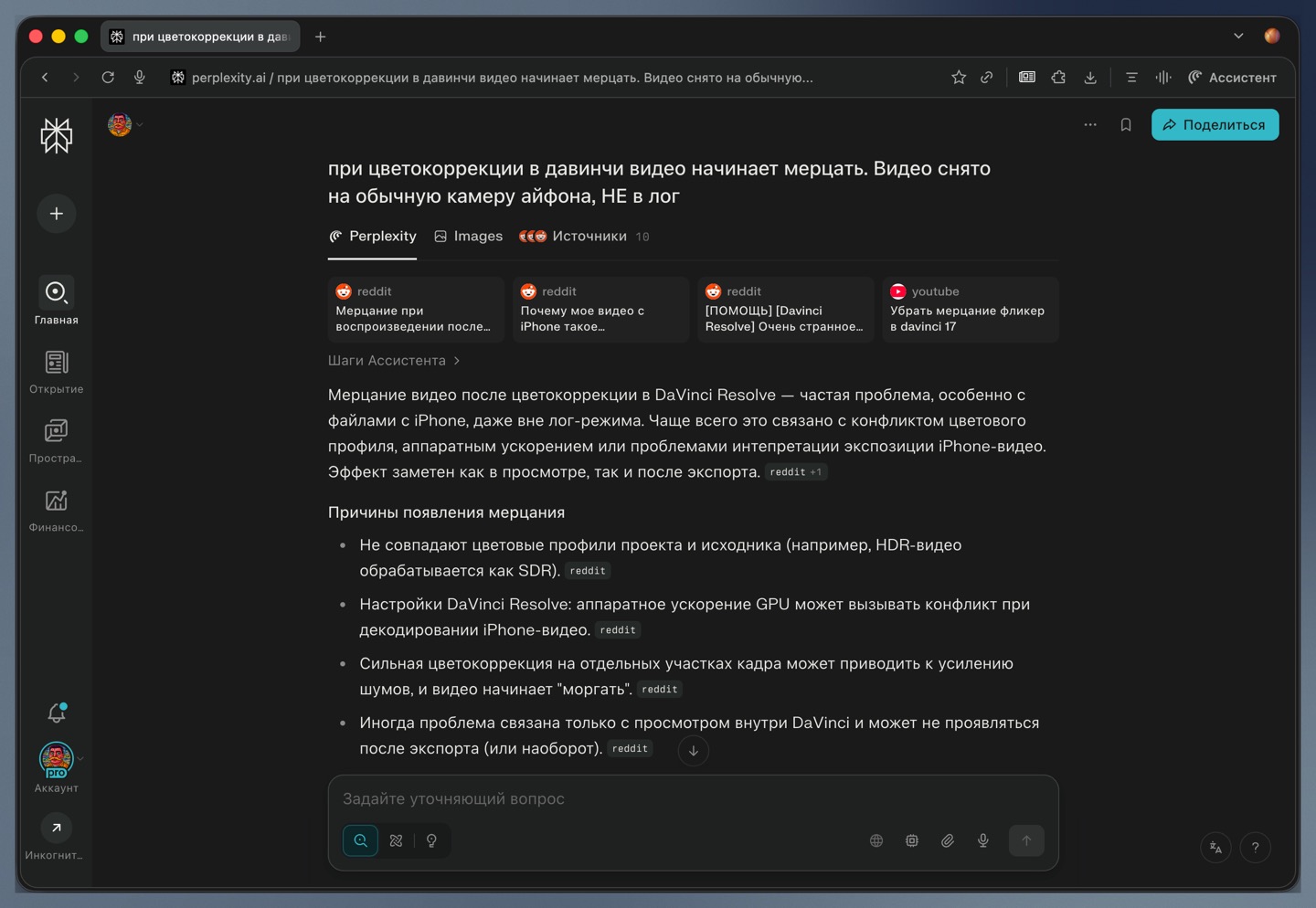1316x908 pixels.
Task: Focus the 'Задайте уточняющий вопрос' input
Action: coord(694,799)
